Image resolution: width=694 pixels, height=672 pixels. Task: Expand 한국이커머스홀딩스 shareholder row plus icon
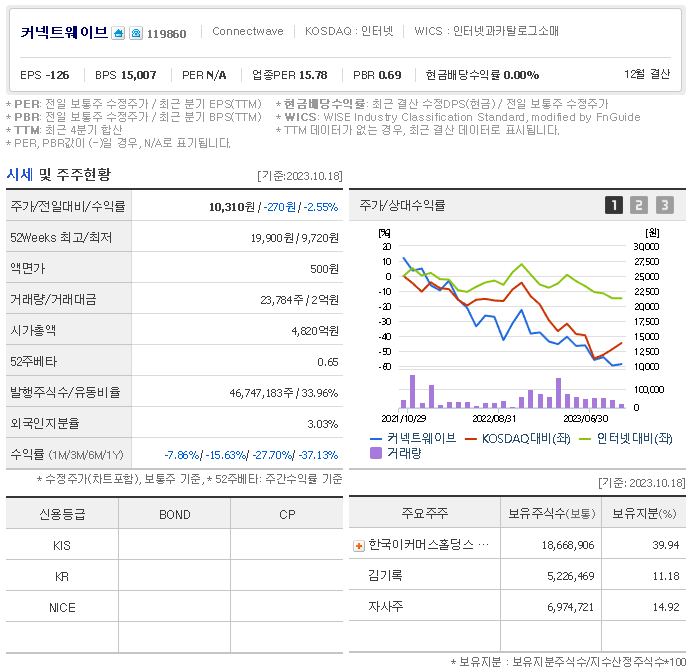(359, 546)
